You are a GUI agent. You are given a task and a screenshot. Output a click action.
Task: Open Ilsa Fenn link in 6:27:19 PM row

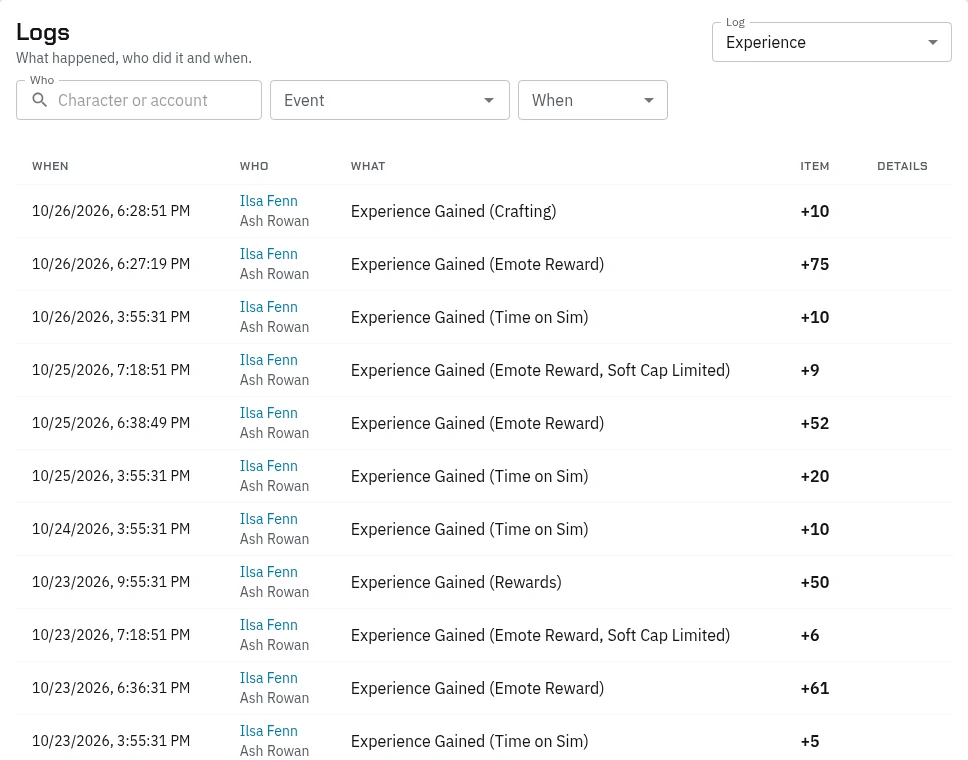coord(269,254)
